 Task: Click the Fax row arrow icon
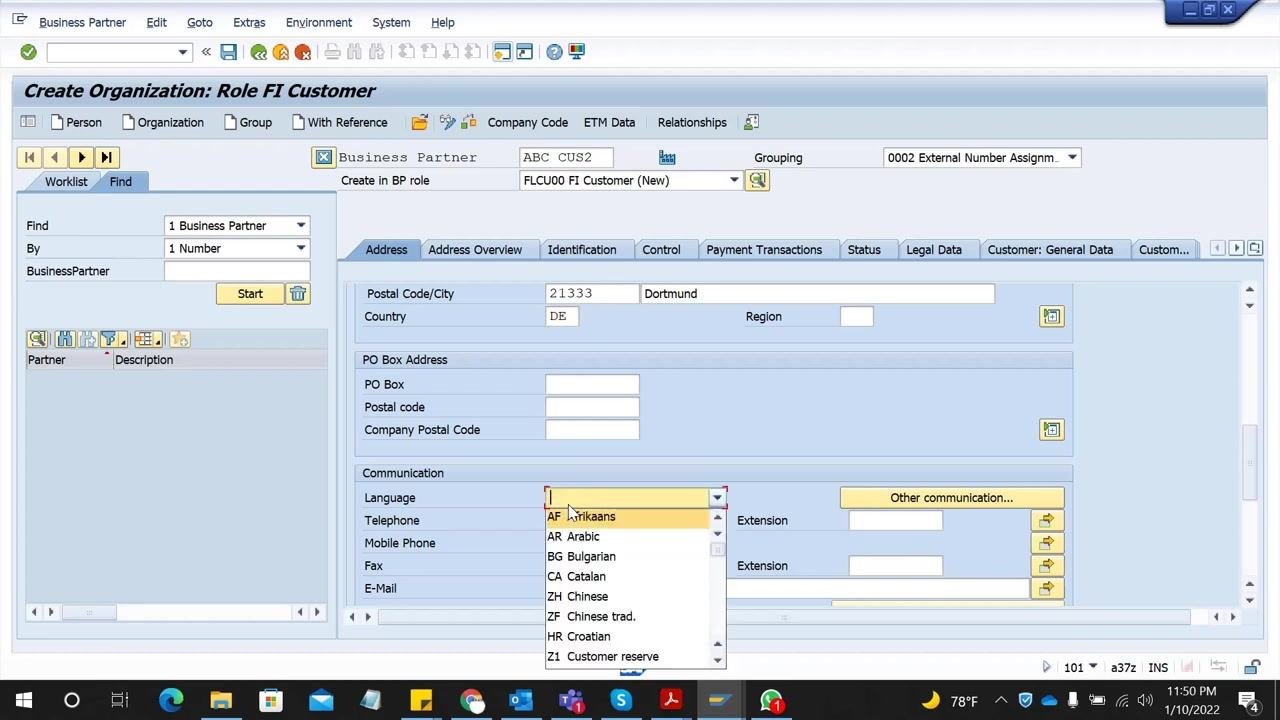click(1046, 566)
